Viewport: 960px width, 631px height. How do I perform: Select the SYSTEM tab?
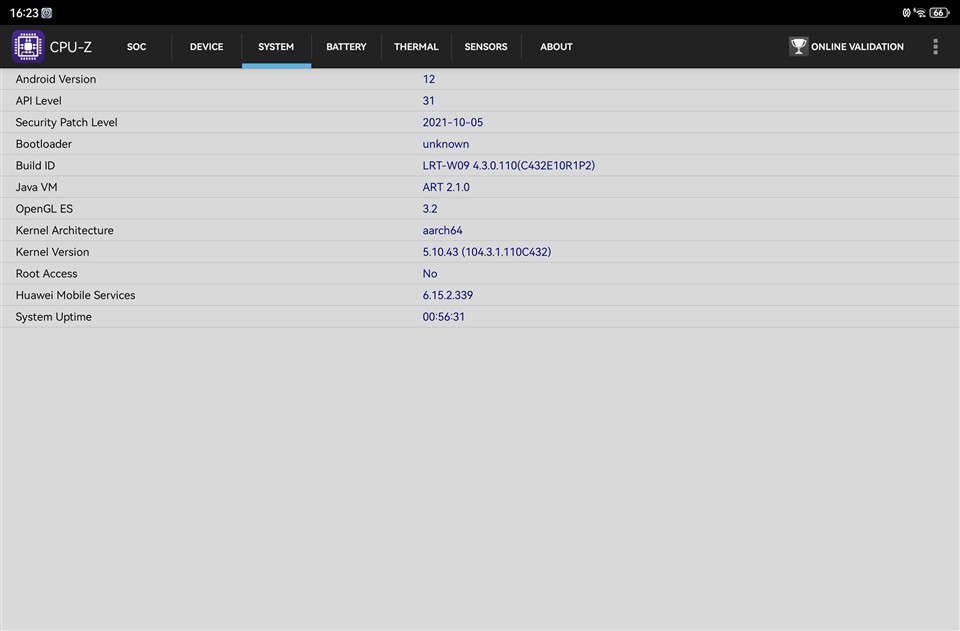(276, 47)
